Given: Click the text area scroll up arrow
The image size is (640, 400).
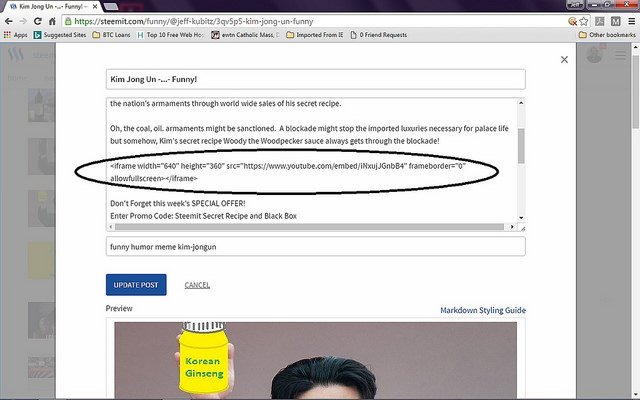Looking at the screenshot, I should pos(521,103).
